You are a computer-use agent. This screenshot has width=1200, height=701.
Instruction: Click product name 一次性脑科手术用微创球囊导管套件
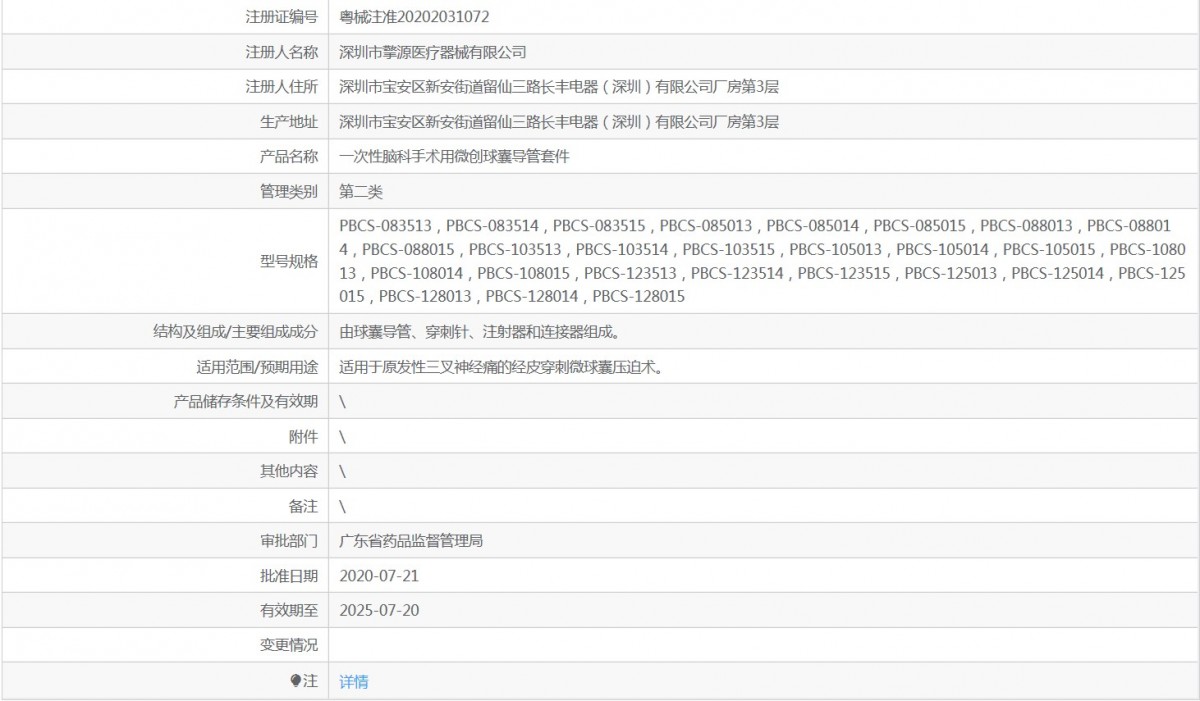click(x=455, y=157)
